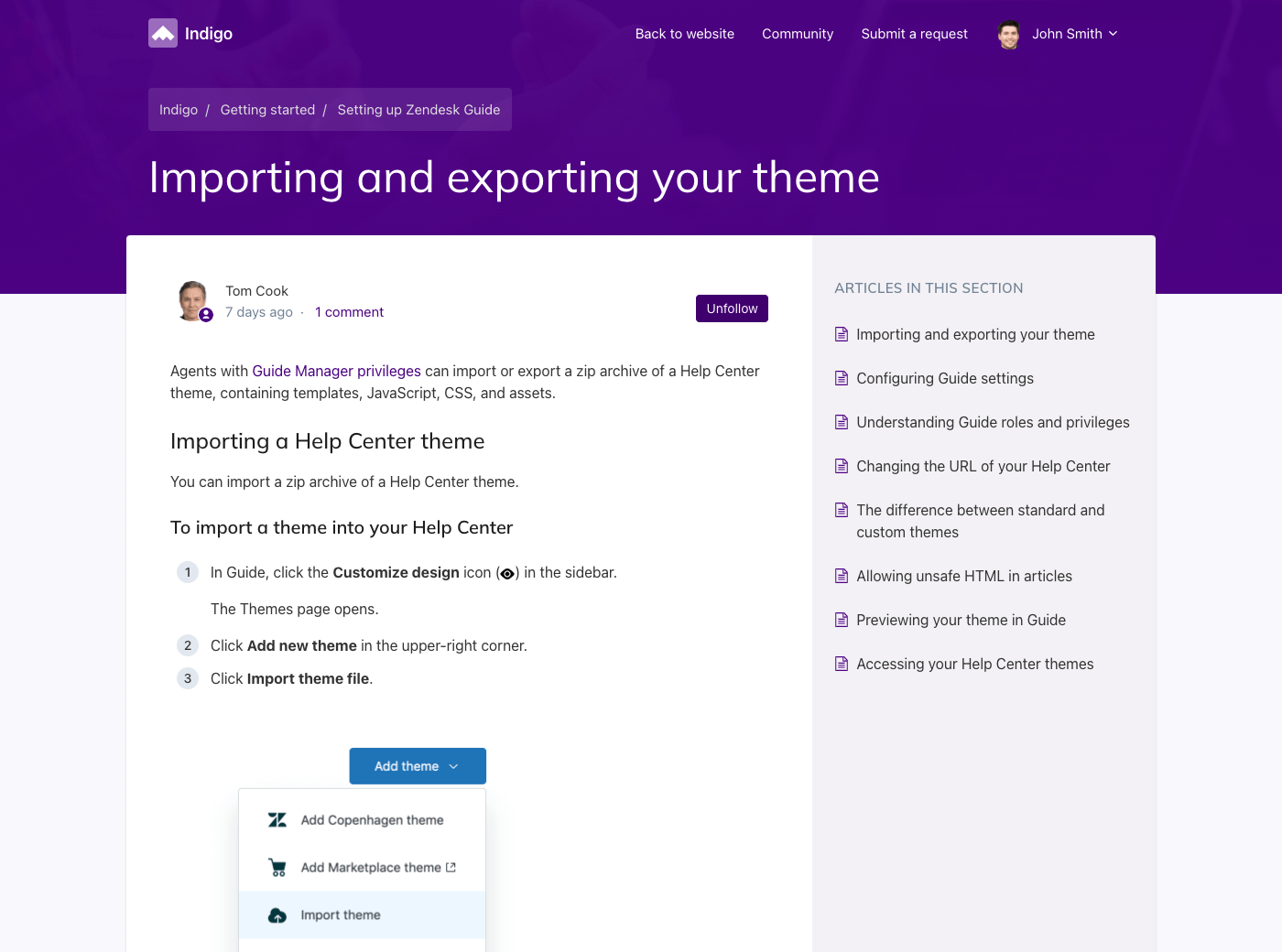Open Accessing your Help Center themes article
This screenshot has height=952, width=1282.
pos(974,665)
